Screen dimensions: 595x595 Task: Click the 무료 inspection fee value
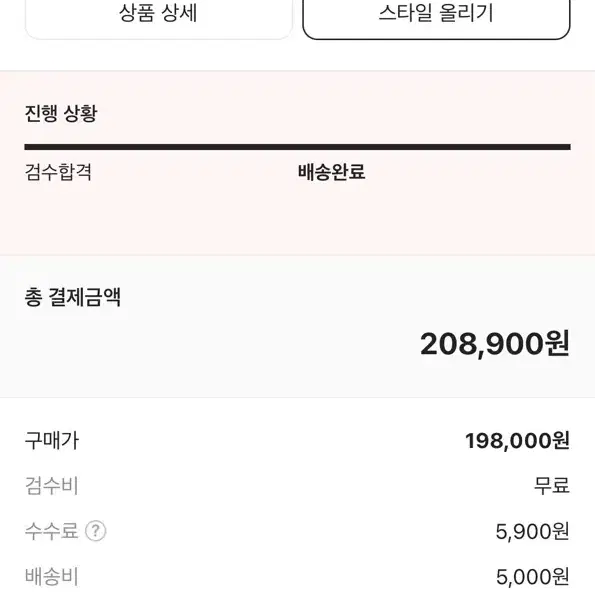552,486
